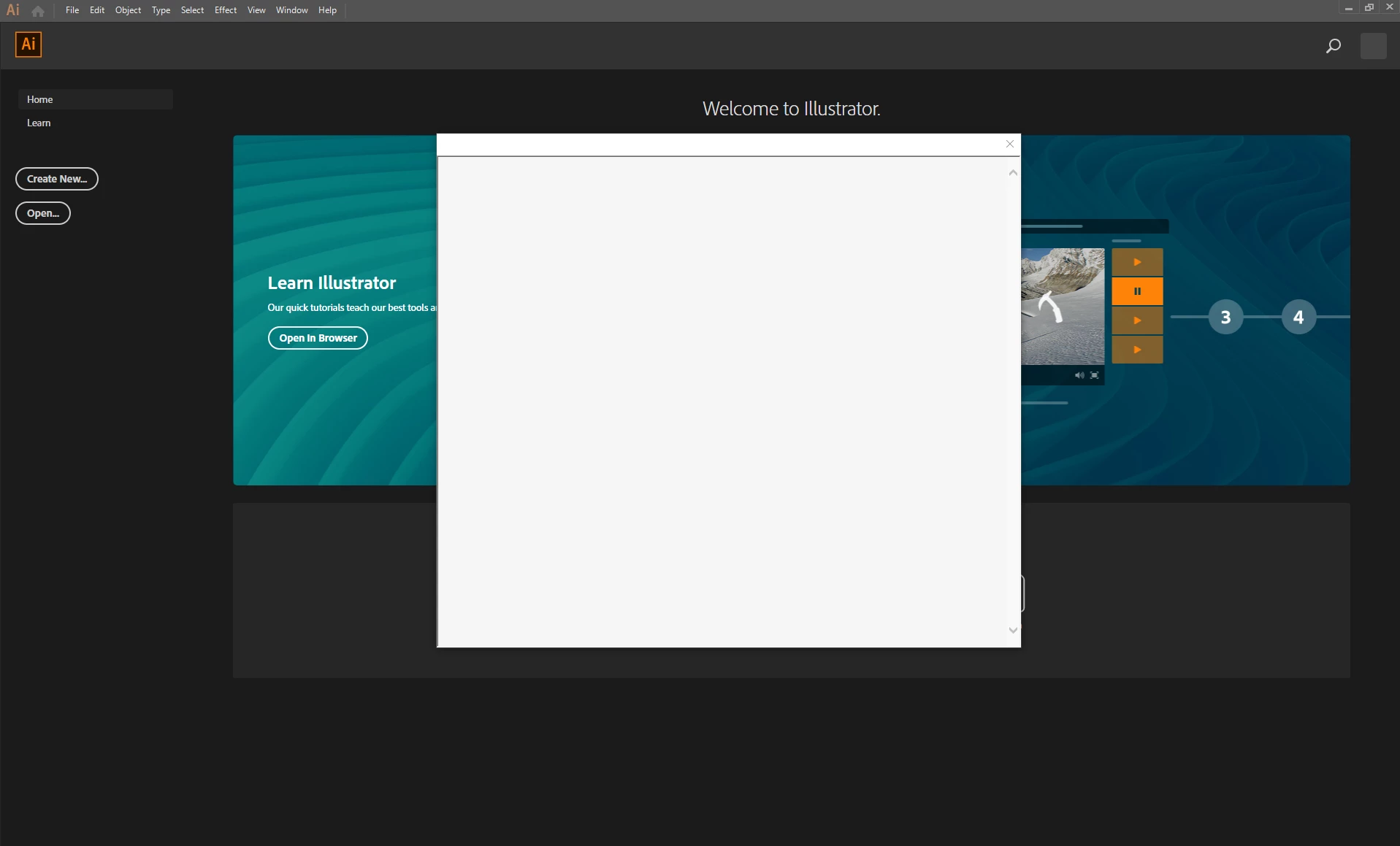The width and height of the screenshot is (1400, 846).
Task: Click the dialog scroll down arrow
Action: pos(1013,630)
